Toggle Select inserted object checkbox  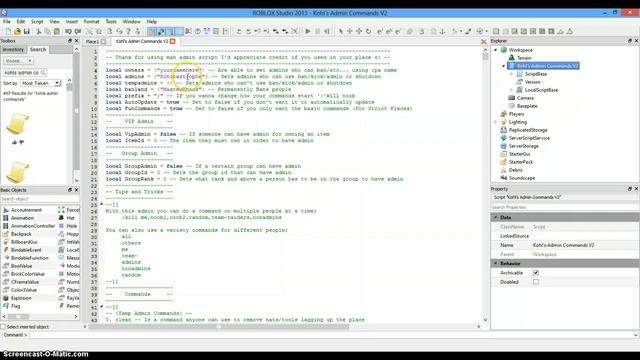tap(3, 327)
